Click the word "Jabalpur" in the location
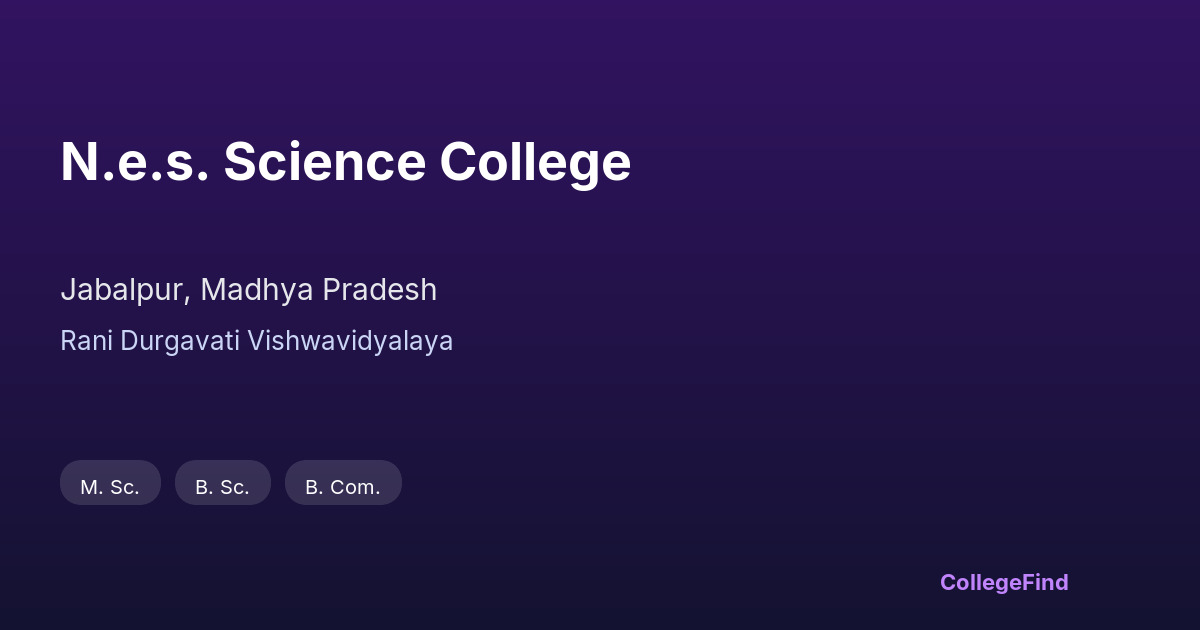 click(x=122, y=290)
